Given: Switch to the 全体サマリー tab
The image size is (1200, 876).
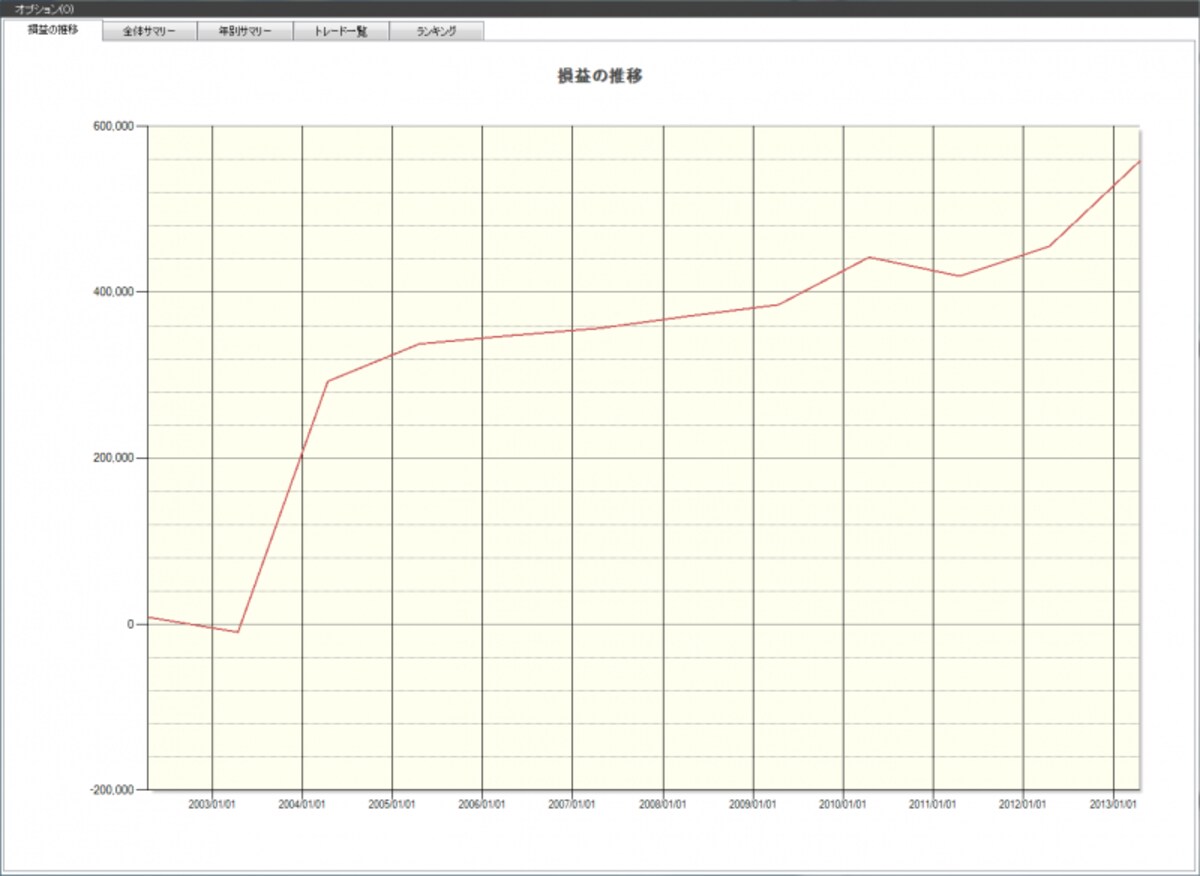Looking at the screenshot, I should point(150,31).
